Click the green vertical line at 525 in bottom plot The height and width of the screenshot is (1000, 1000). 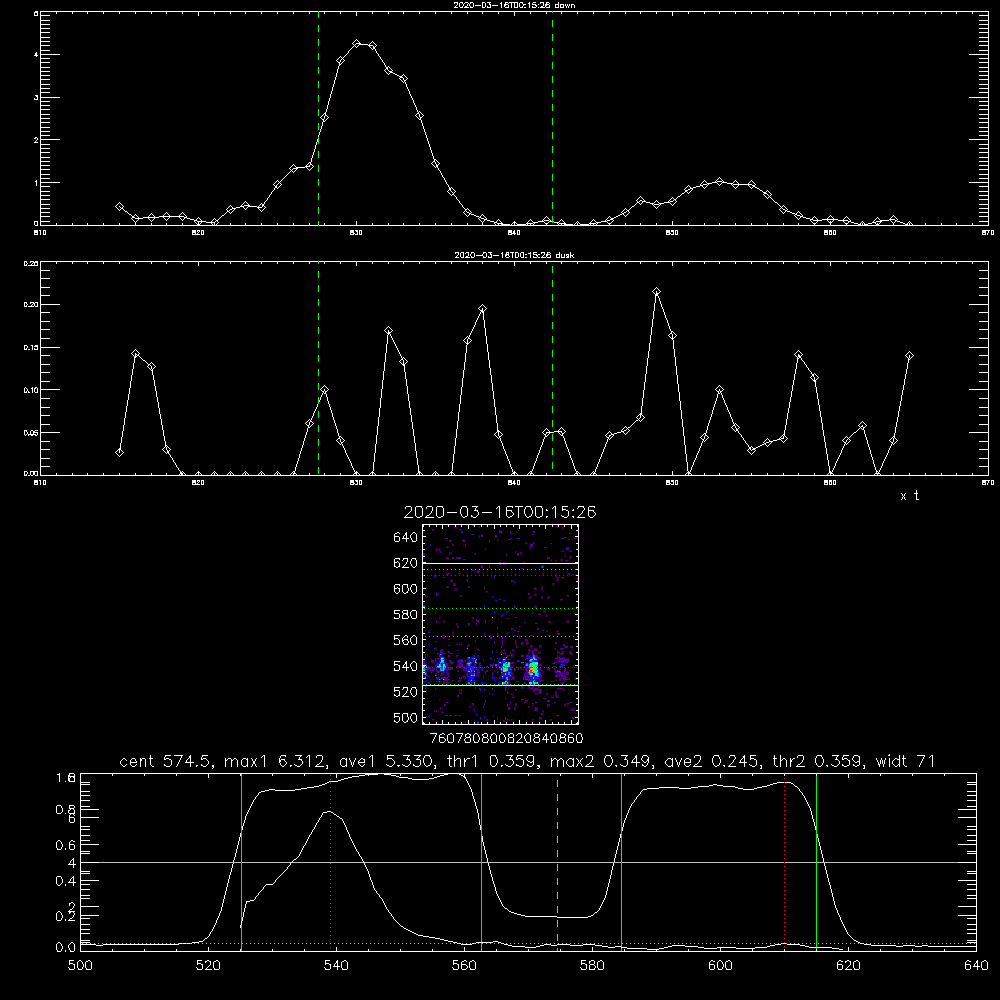[x=241, y=861]
